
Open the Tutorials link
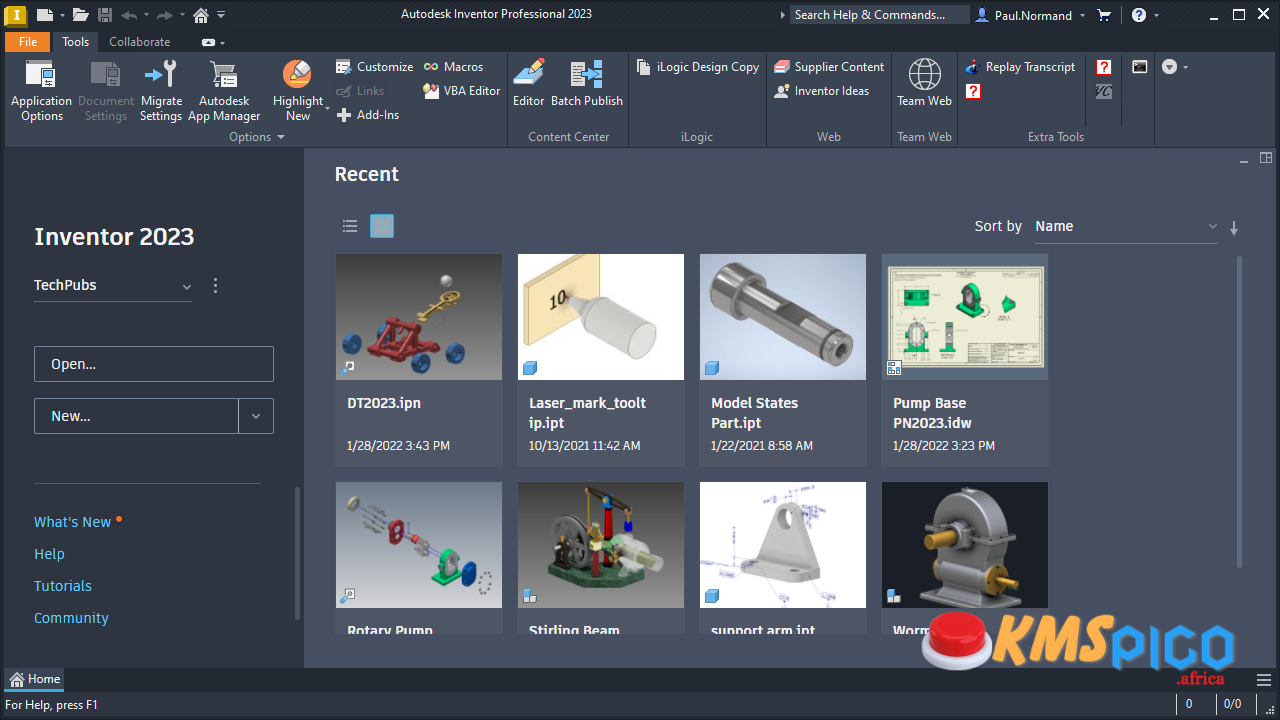(x=63, y=586)
